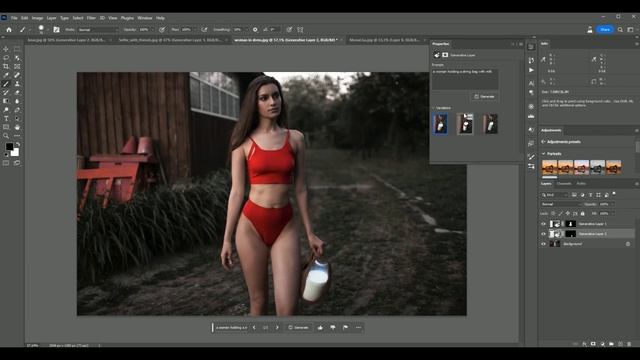Open the File menu
This screenshot has width=640, height=360.
click(14, 18)
